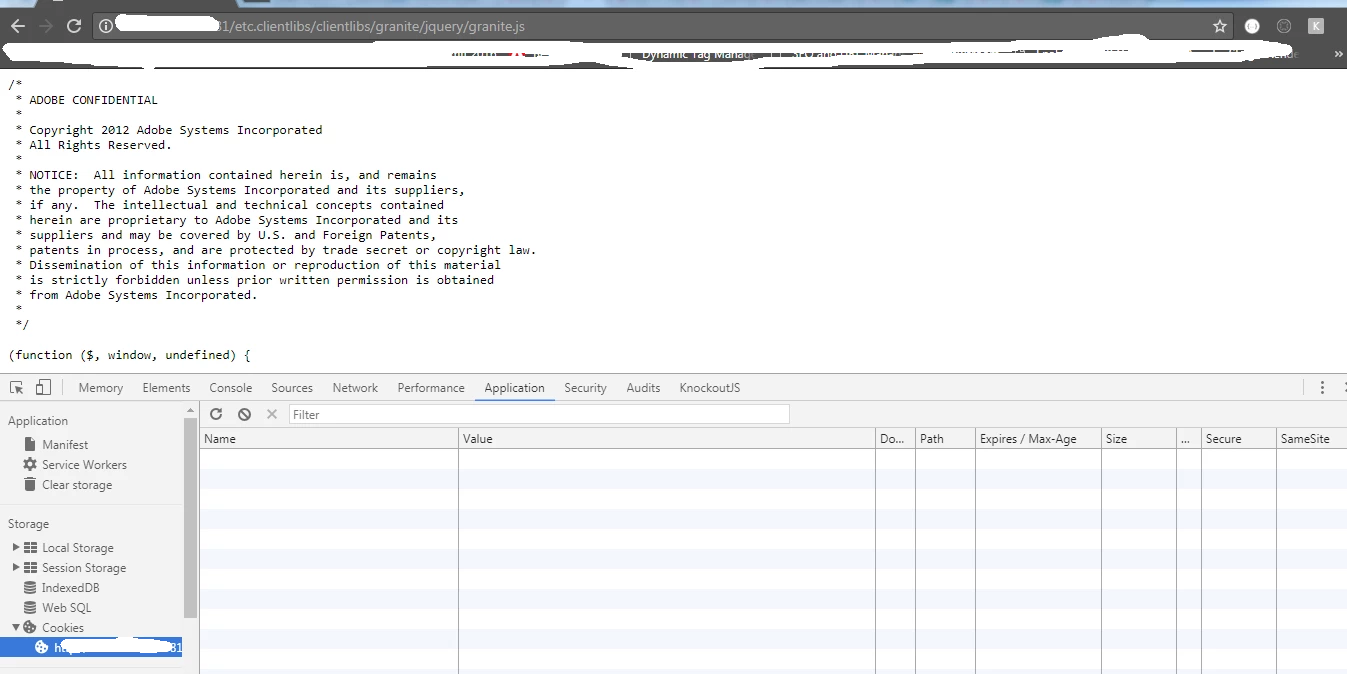The width and height of the screenshot is (1347, 674).
Task: Sort by the Secure column header
Action: coord(1239,438)
